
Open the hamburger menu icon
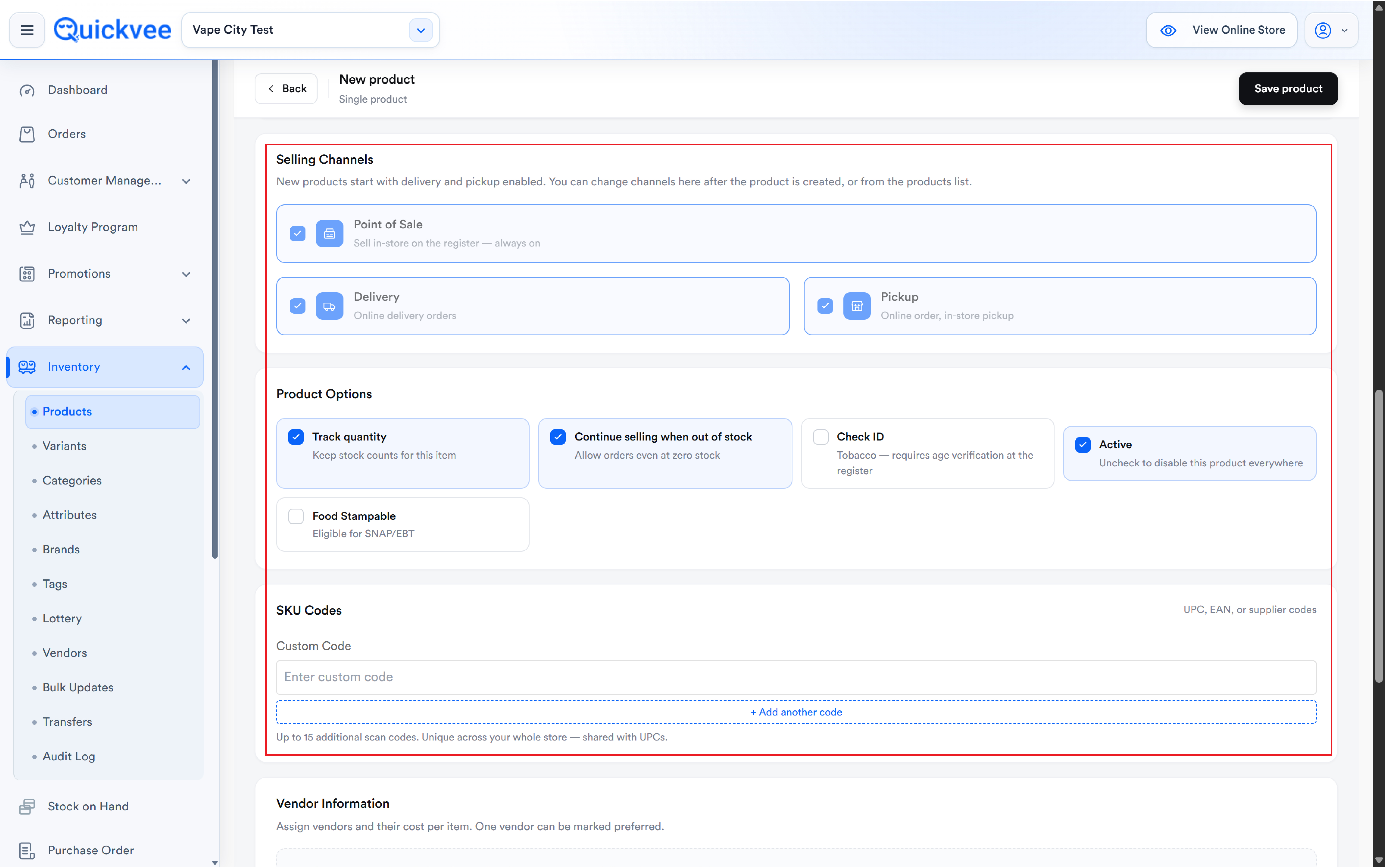(27, 30)
